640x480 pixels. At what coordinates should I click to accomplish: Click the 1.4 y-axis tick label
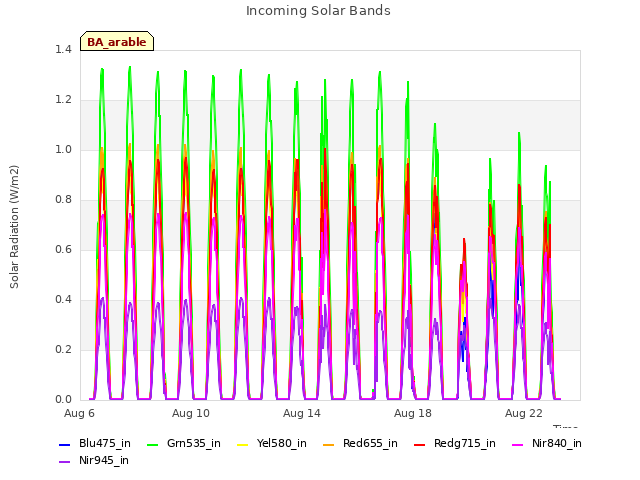[x=63, y=50]
